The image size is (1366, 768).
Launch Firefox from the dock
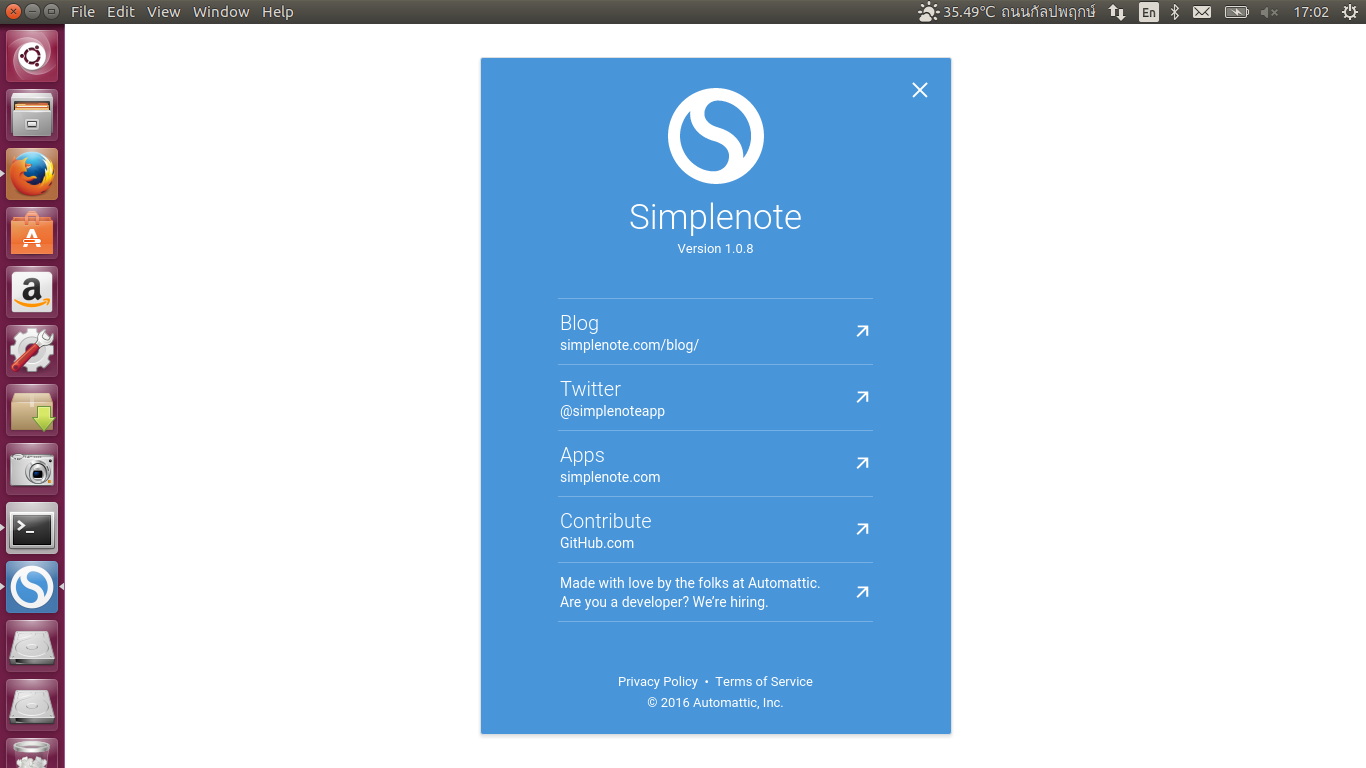click(x=32, y=174)
